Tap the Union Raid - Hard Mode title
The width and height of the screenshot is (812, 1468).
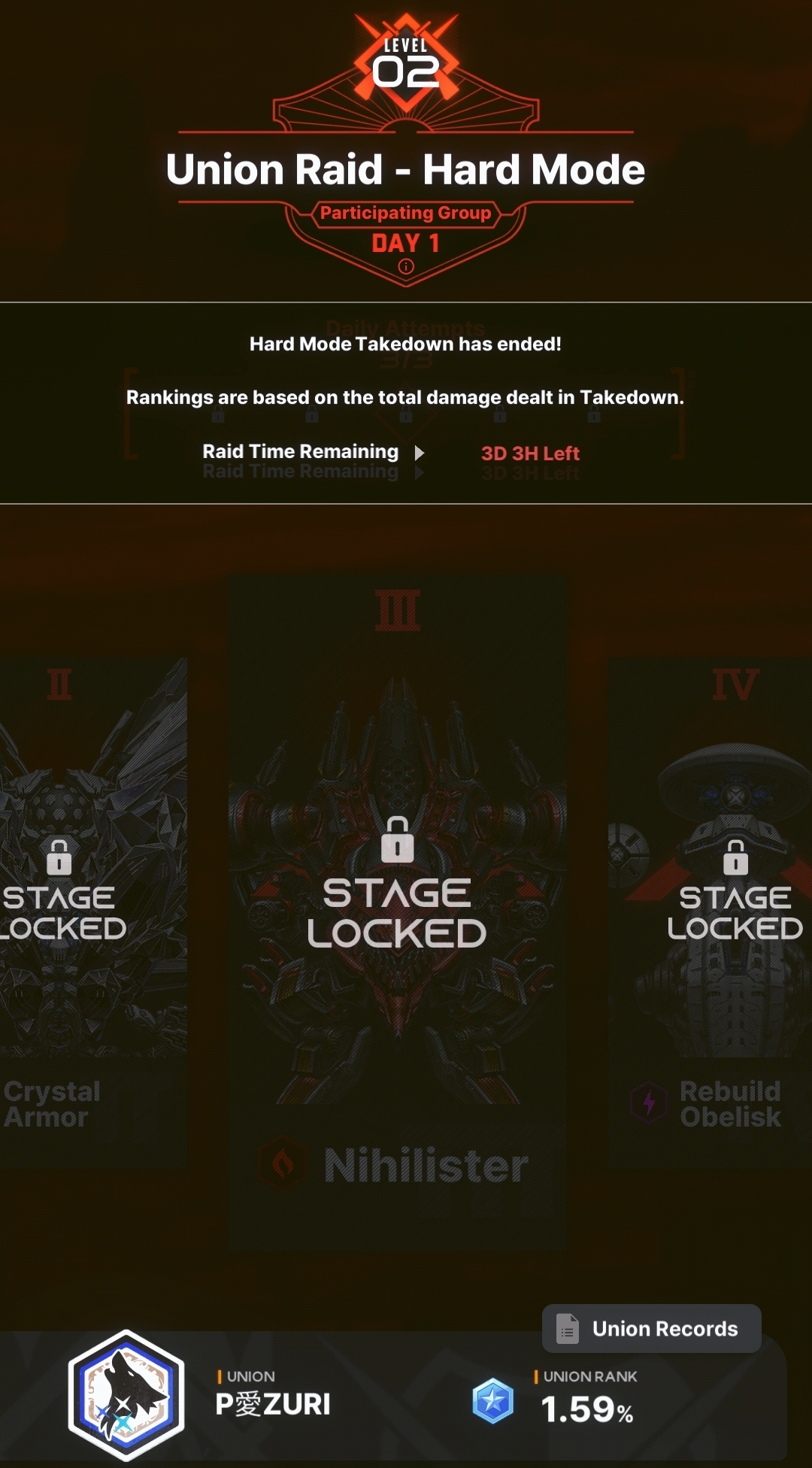pos(406,169)
